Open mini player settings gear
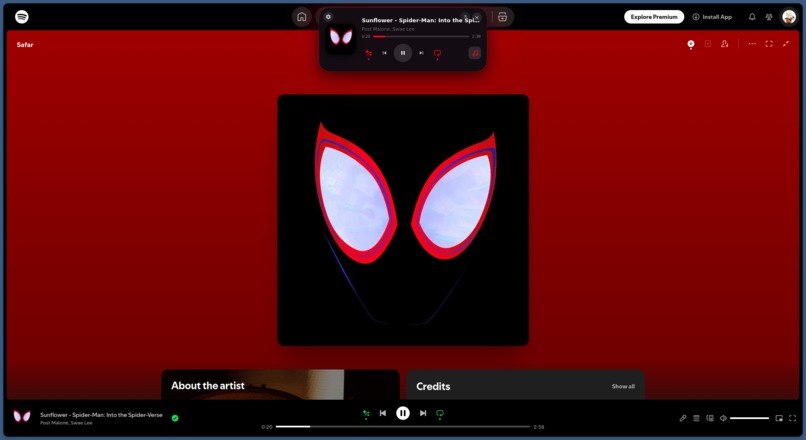The height and width of the screenshot is (440, 806). (328, 17)
